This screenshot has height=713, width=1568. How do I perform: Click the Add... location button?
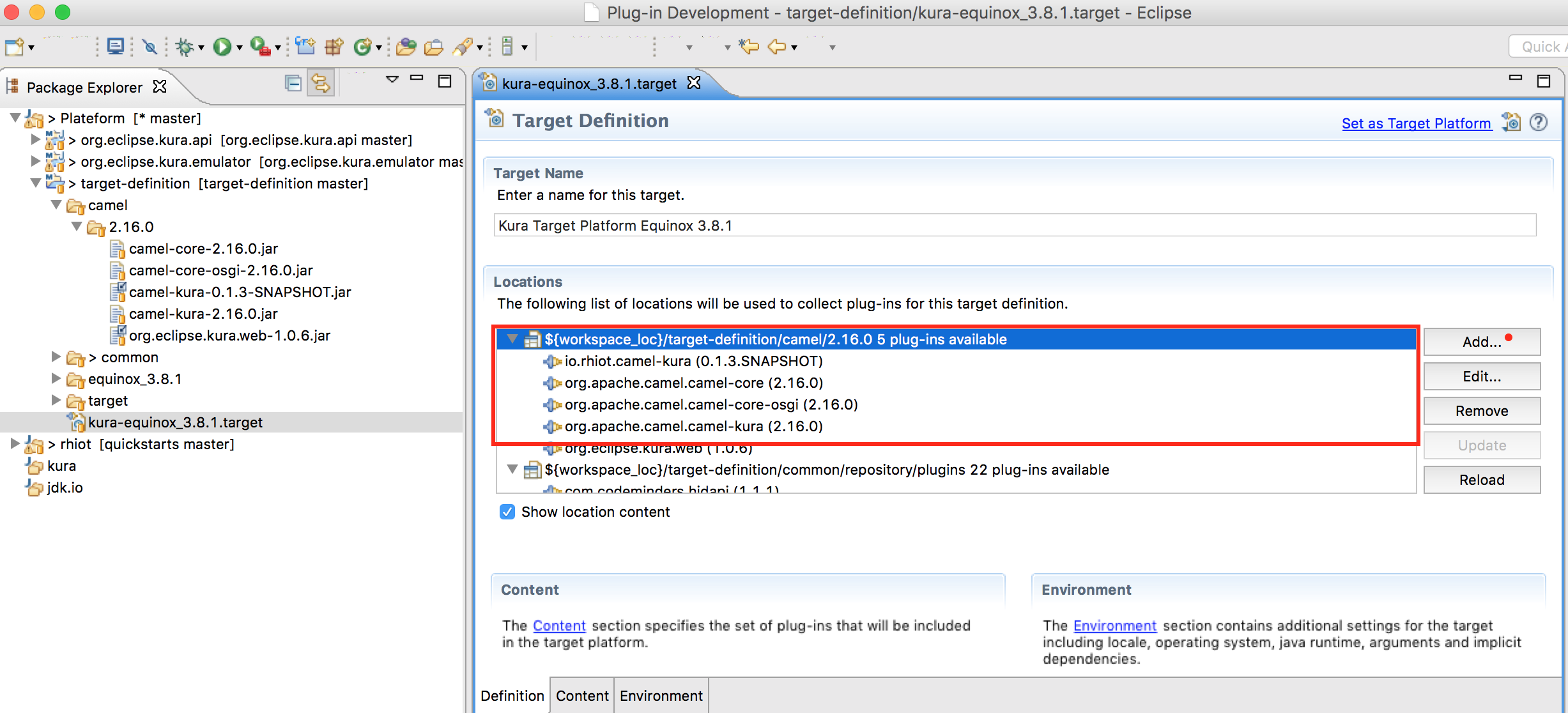pos(1481,342)
